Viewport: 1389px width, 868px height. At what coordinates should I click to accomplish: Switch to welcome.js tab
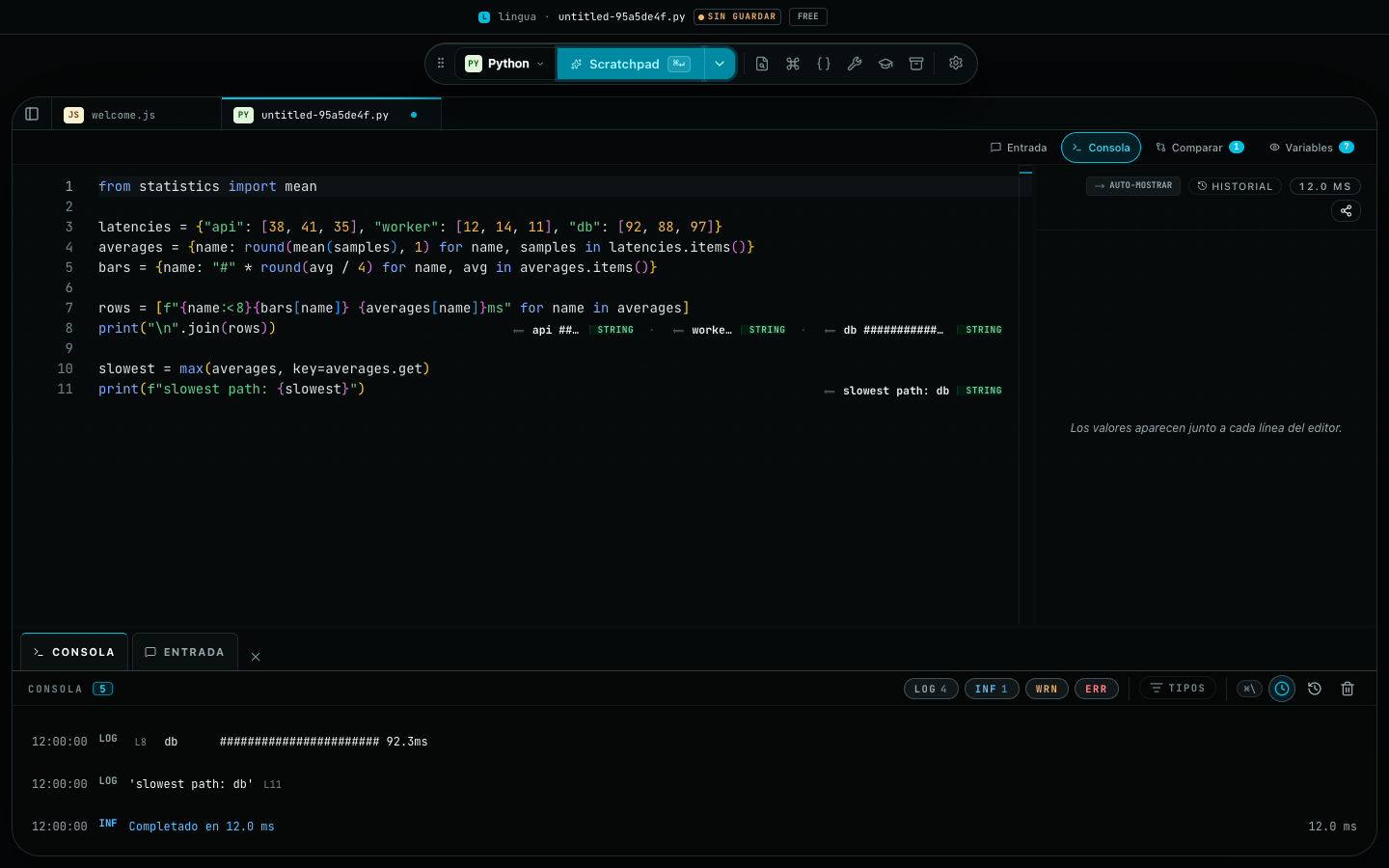pos(136,114)
